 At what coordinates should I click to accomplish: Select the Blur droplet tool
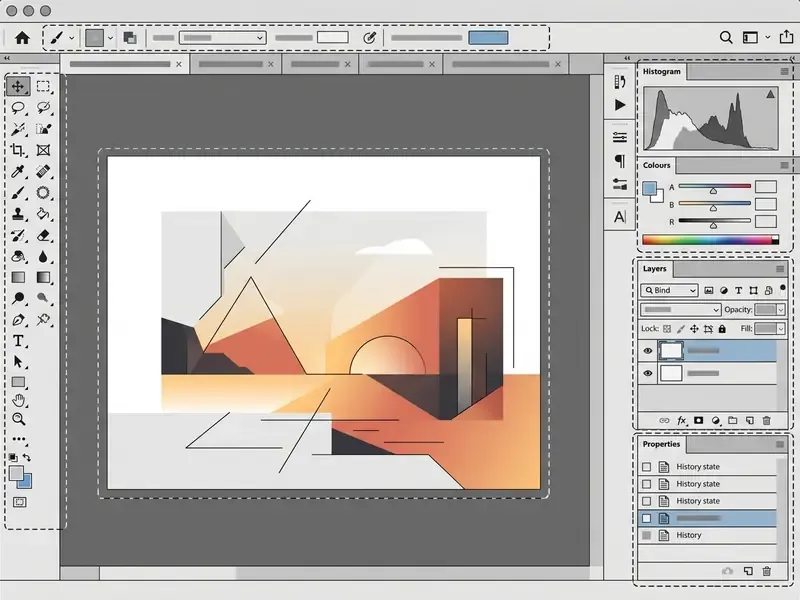pyautogui.click(x=43, y=257)
